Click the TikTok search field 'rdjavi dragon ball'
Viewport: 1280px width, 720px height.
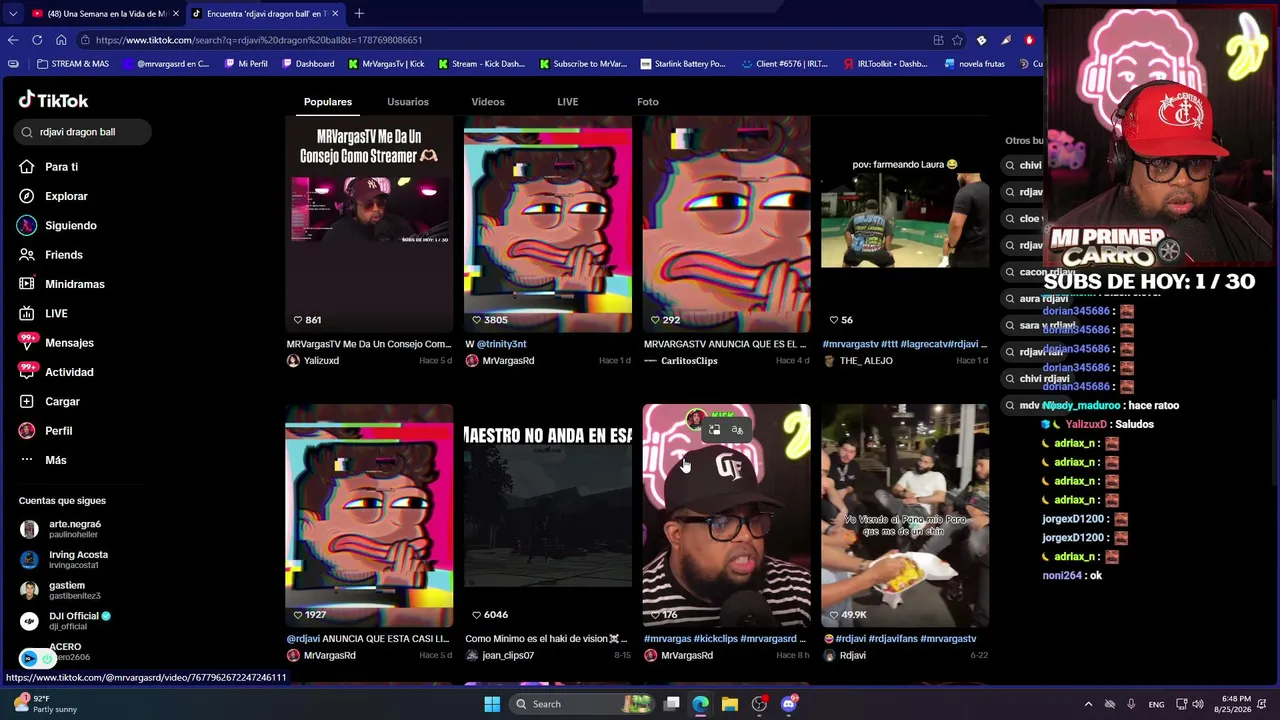pos(83,132)
